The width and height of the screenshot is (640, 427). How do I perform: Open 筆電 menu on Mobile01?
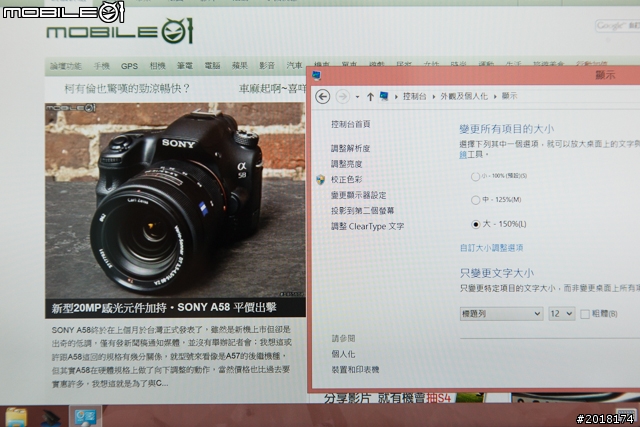tap(184, 66)
